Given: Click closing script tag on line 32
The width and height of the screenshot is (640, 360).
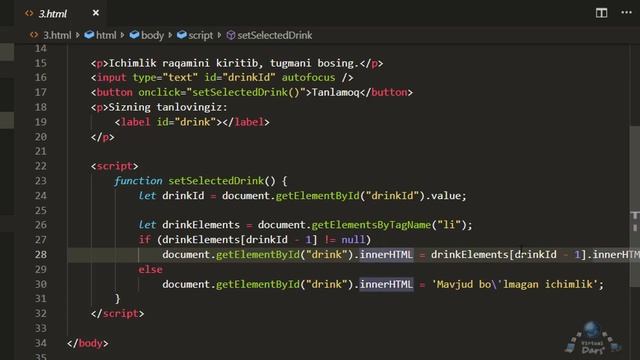Looking at the screenshot, I should tap(118, 313).
